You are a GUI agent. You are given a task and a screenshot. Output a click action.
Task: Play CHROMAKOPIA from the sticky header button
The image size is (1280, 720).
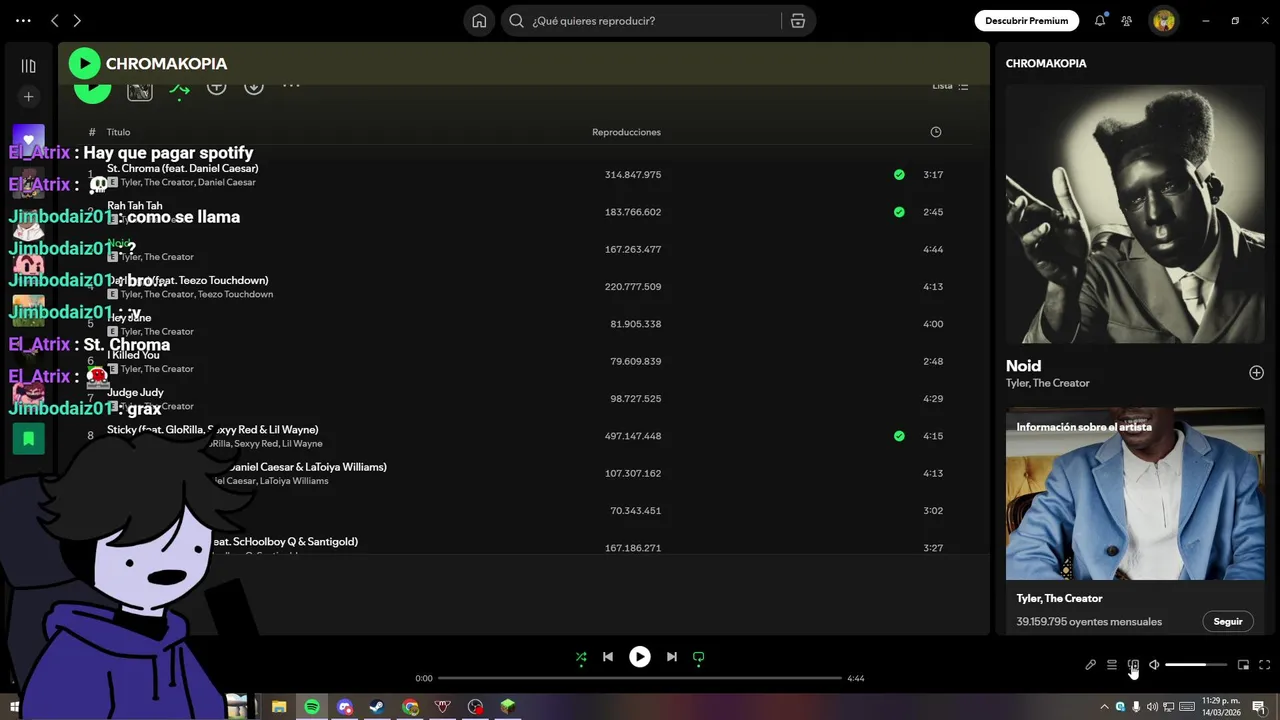point(84,63)
